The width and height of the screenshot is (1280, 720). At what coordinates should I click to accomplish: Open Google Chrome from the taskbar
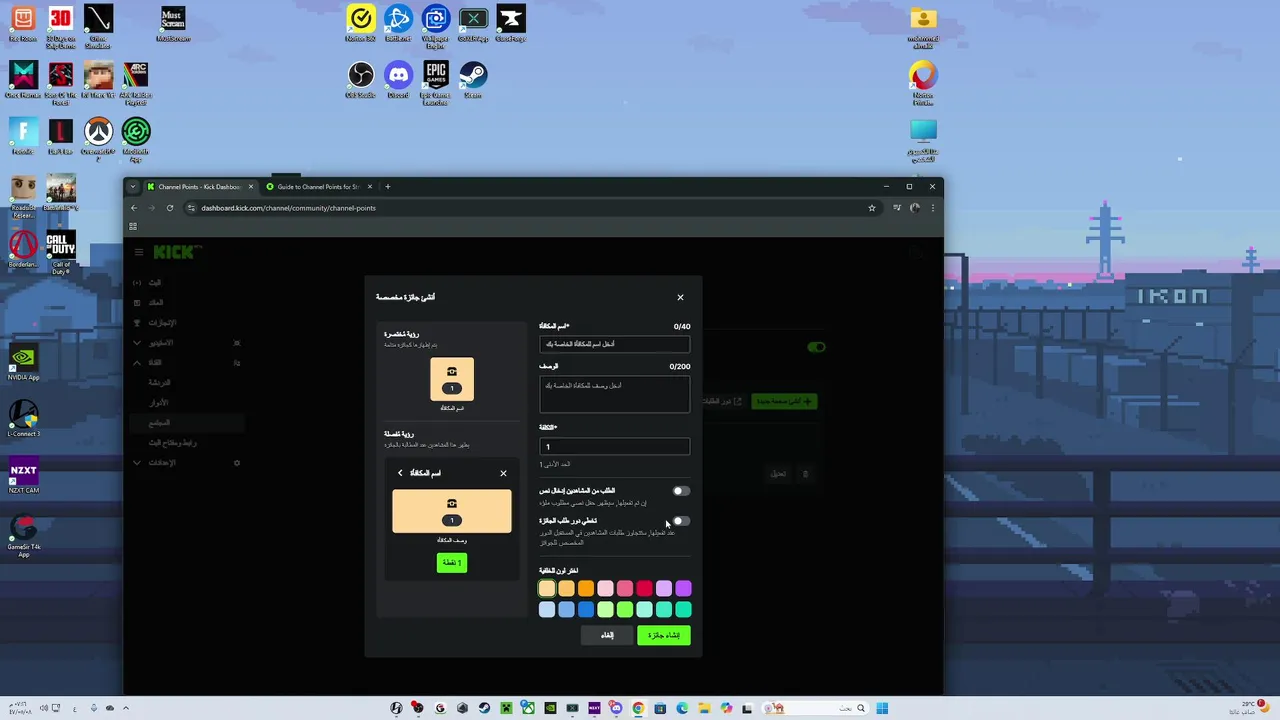click(x=638, y=708)
